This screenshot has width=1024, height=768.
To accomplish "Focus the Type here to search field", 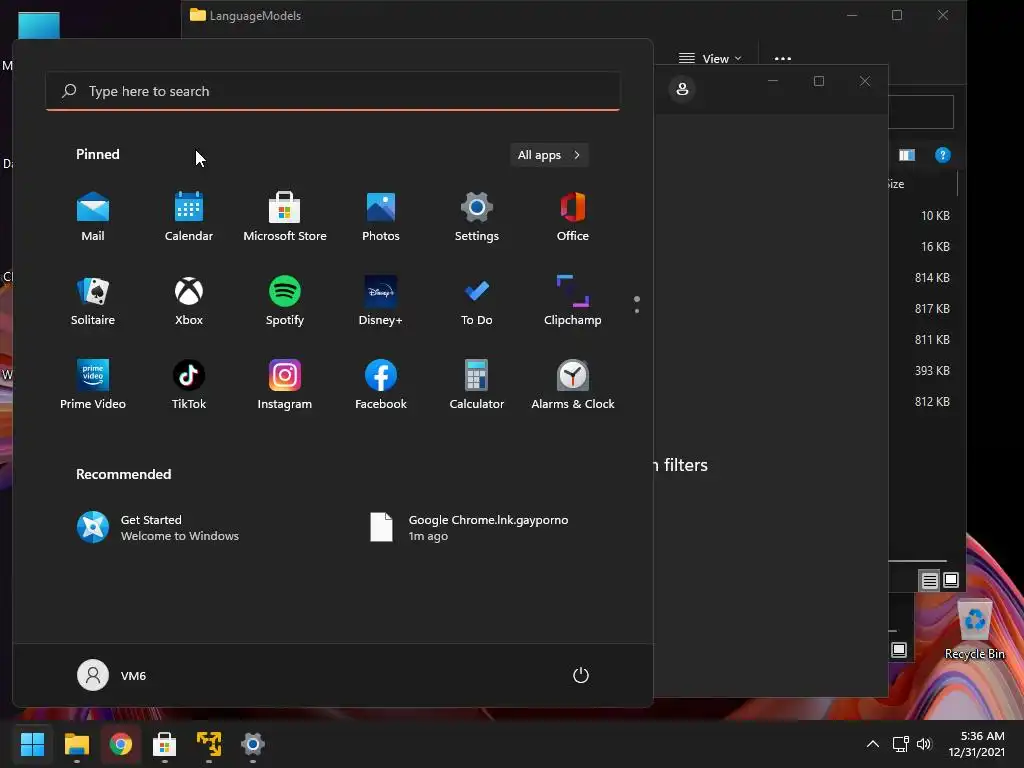I will click(333, 91).
